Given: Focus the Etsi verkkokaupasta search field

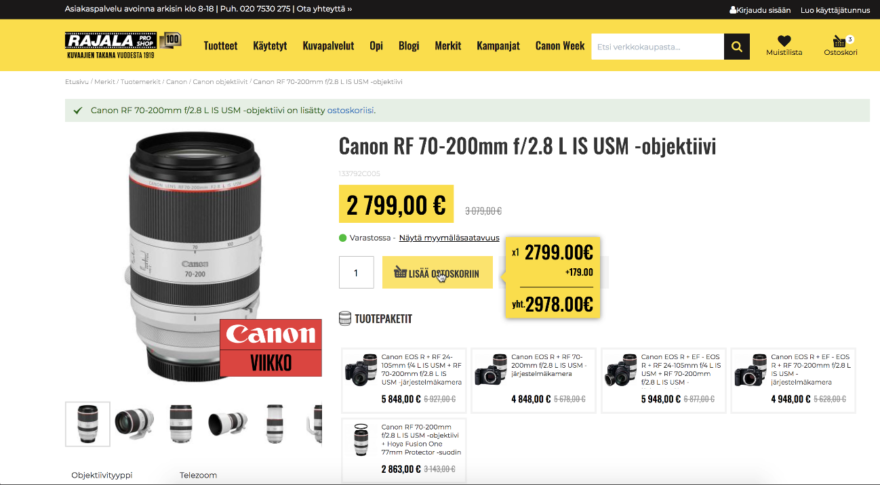Looking at the screenshot, I should coord(657,47).
